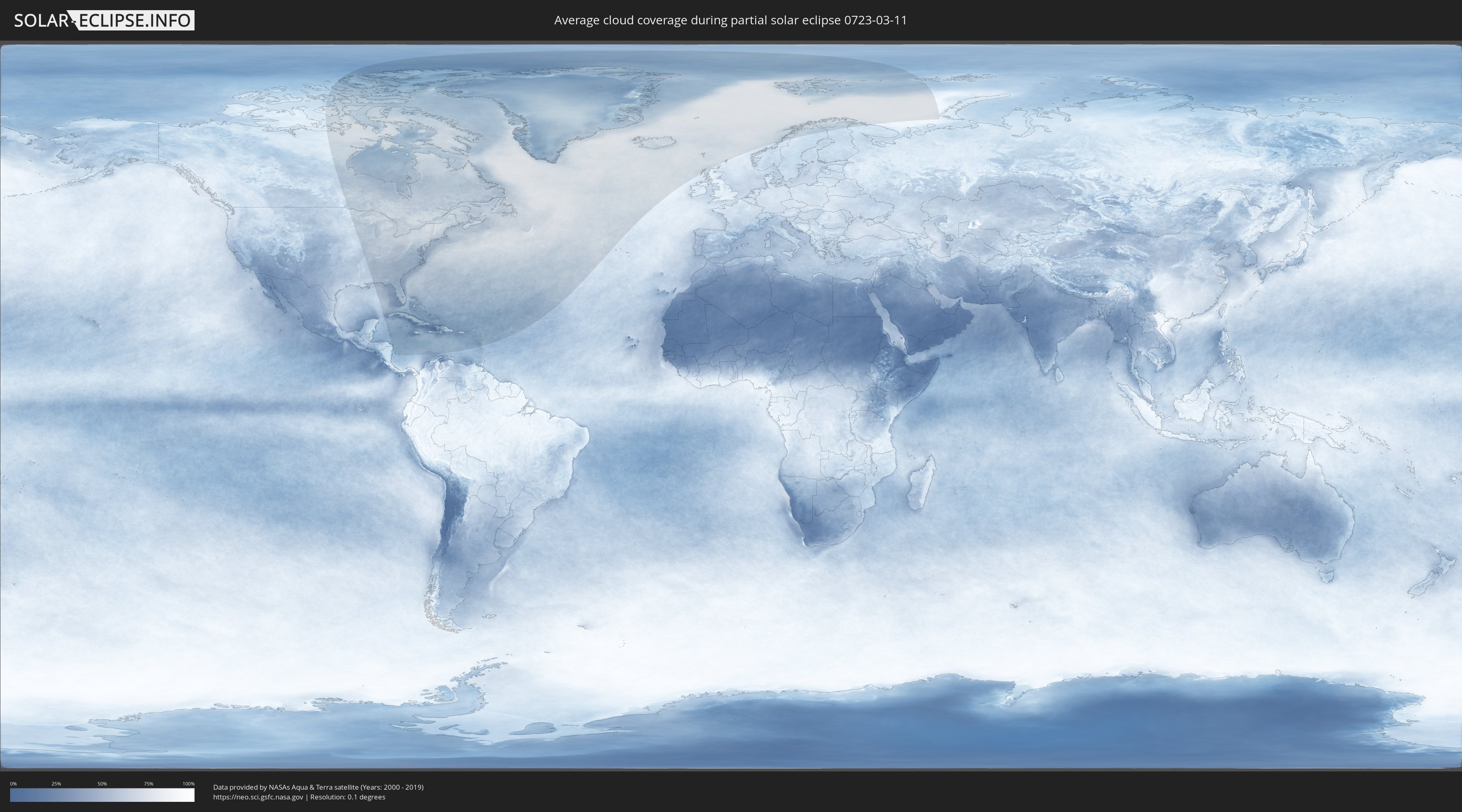This screenshot has width=1462, height=812.
Task: Click the SOLAR-ECLIPSE.INFO logo
Action: click(104, 20)
